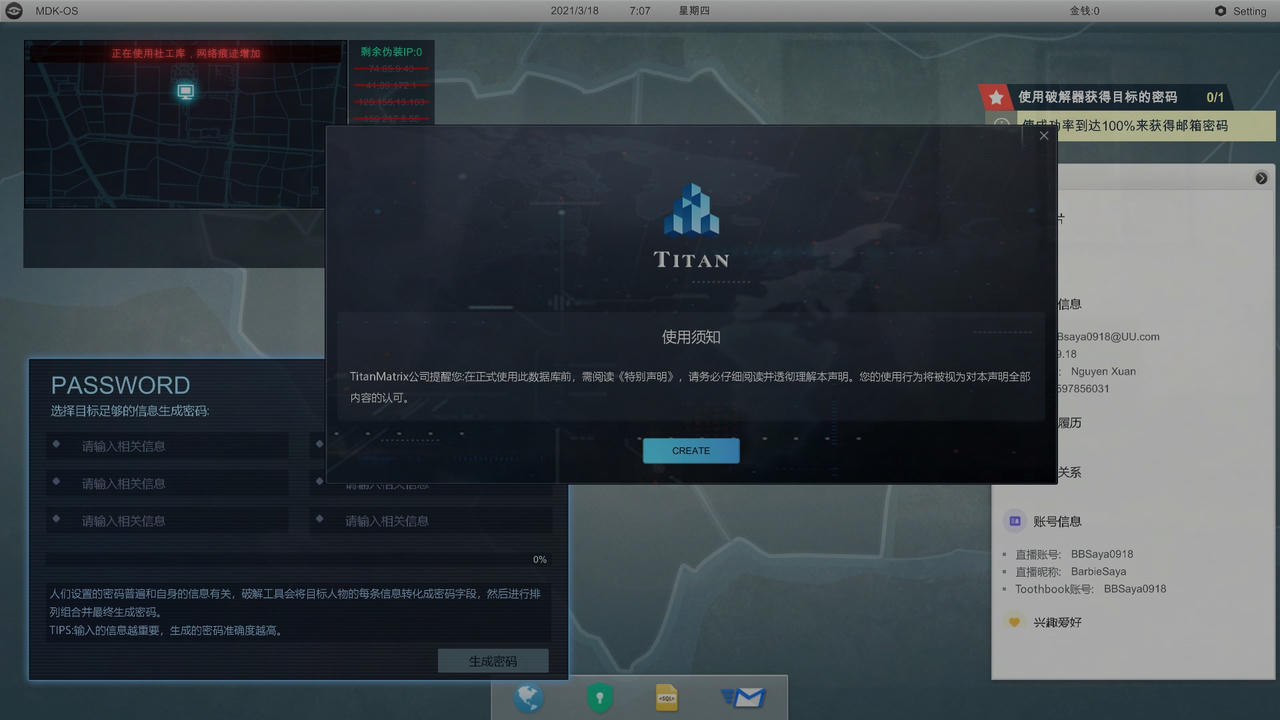Select the BBSaya0918 livestream account value
Viewport: 1280px width, 720px height.
[1102, 554]
